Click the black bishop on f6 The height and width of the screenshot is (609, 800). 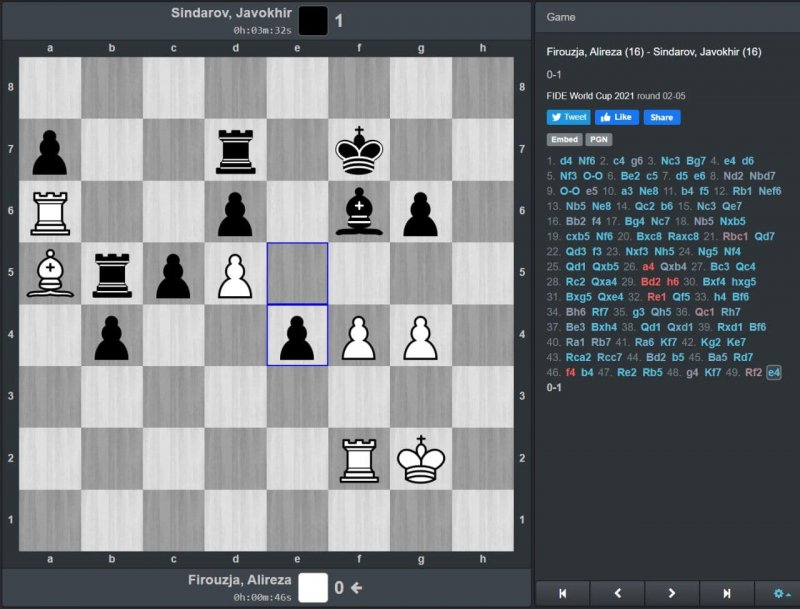coord(359,212)
